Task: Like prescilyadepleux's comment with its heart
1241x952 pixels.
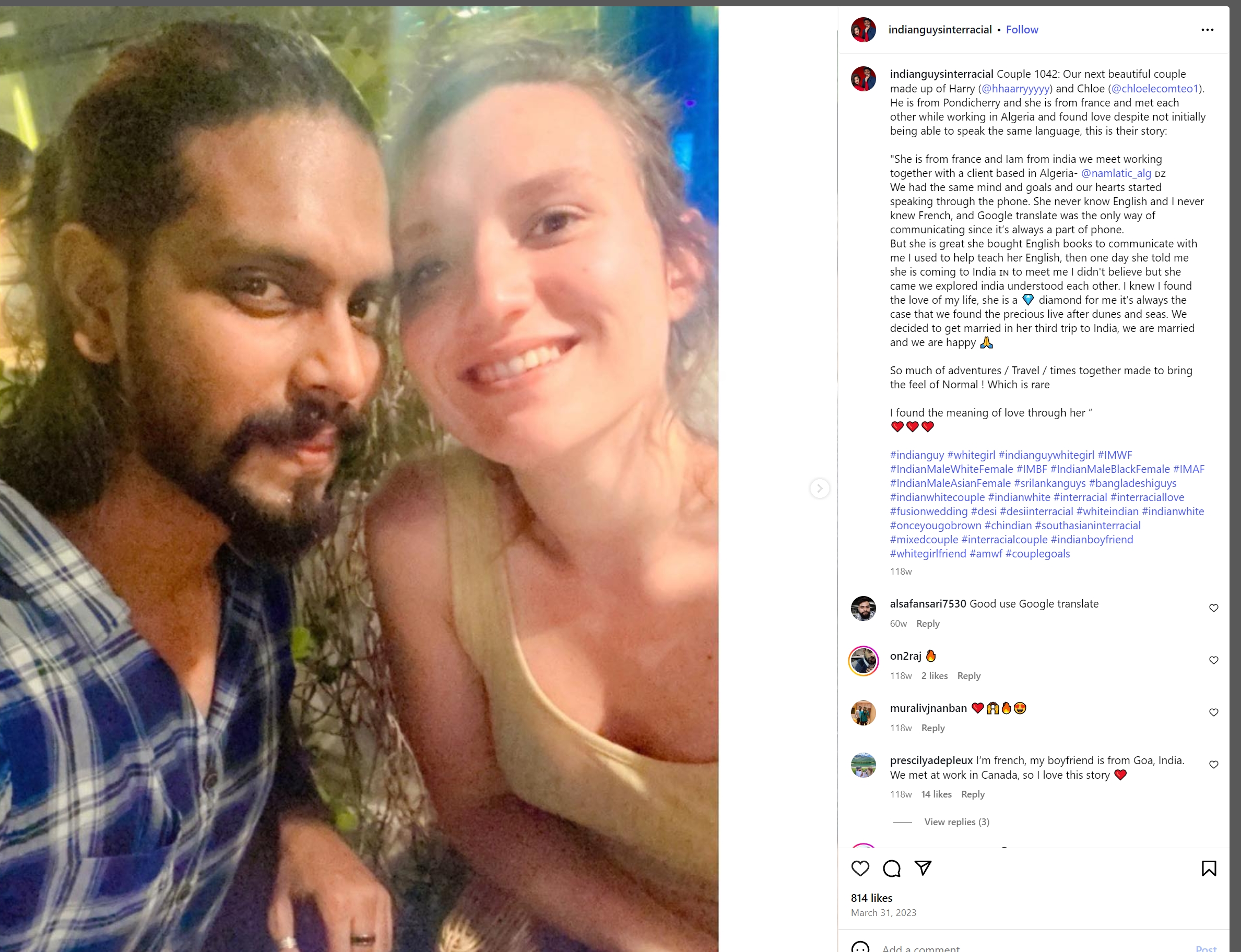Action: point(1214,765)
